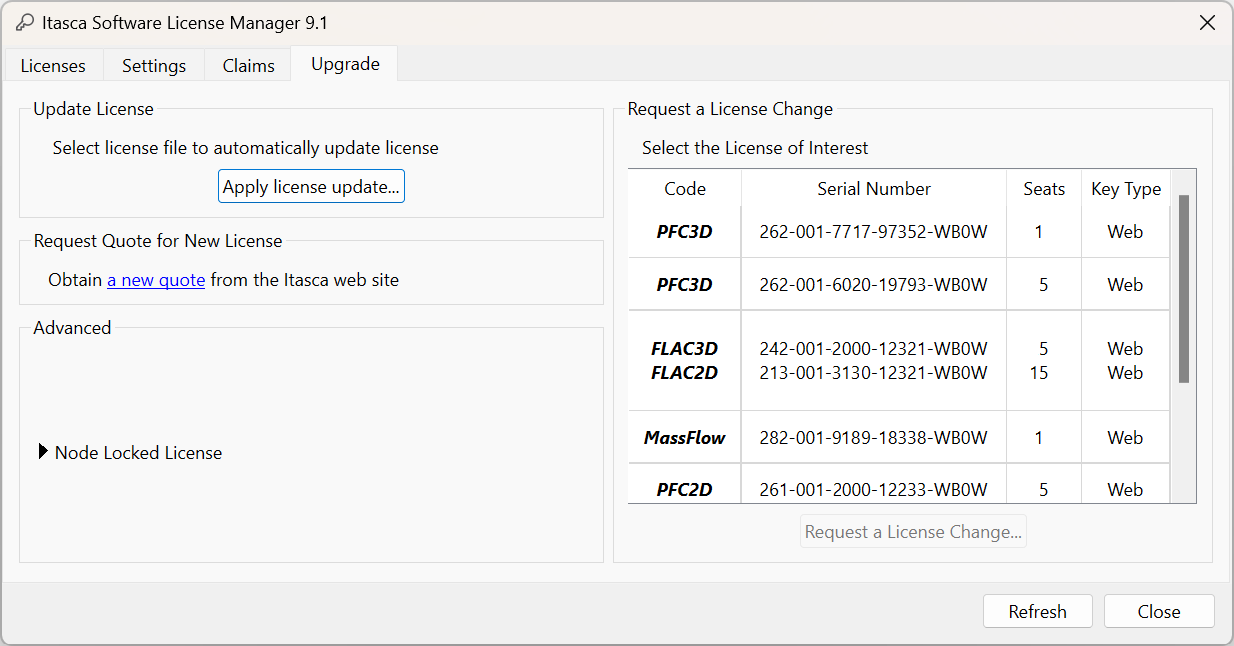The height and width of the screenshot is (646, 1234).
Task: Click the disabled Request a License Change button
Action: tap(913, 532)
